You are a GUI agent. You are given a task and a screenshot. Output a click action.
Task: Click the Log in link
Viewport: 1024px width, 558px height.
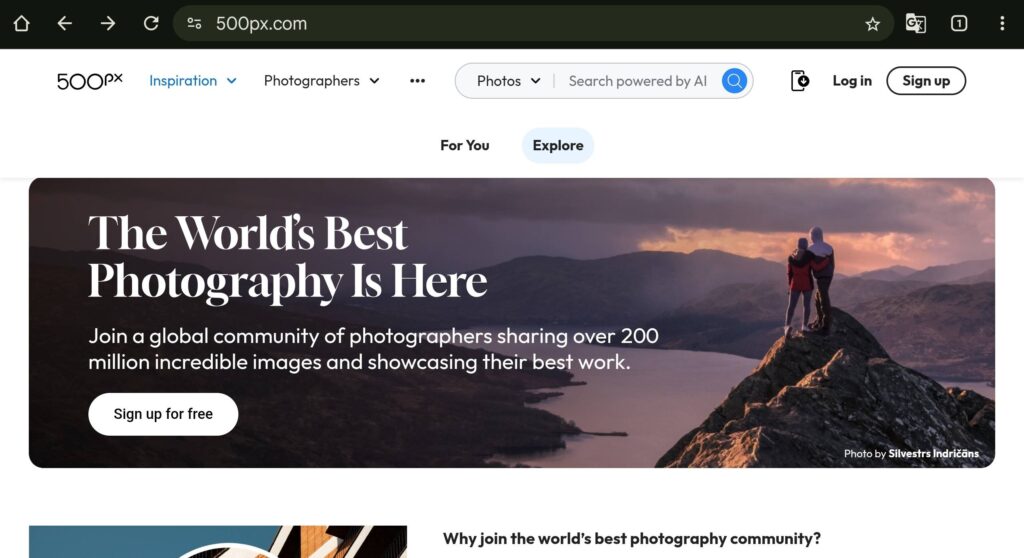point(852,81)
